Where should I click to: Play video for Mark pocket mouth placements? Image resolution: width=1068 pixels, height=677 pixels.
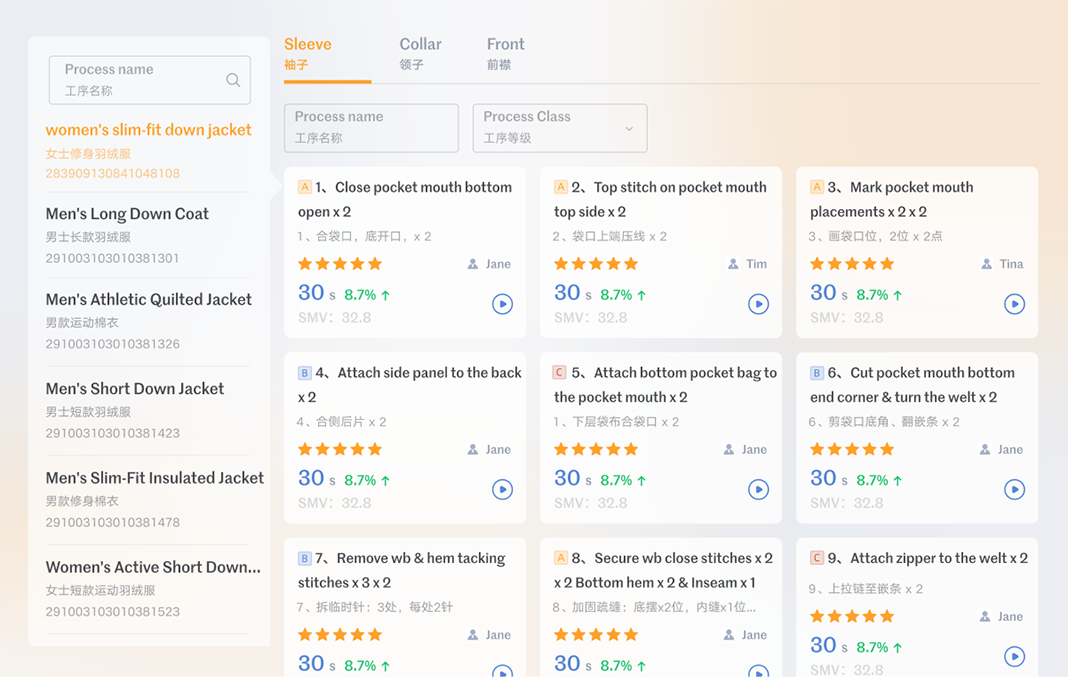pyautogui.click(x=1014, y=304)
